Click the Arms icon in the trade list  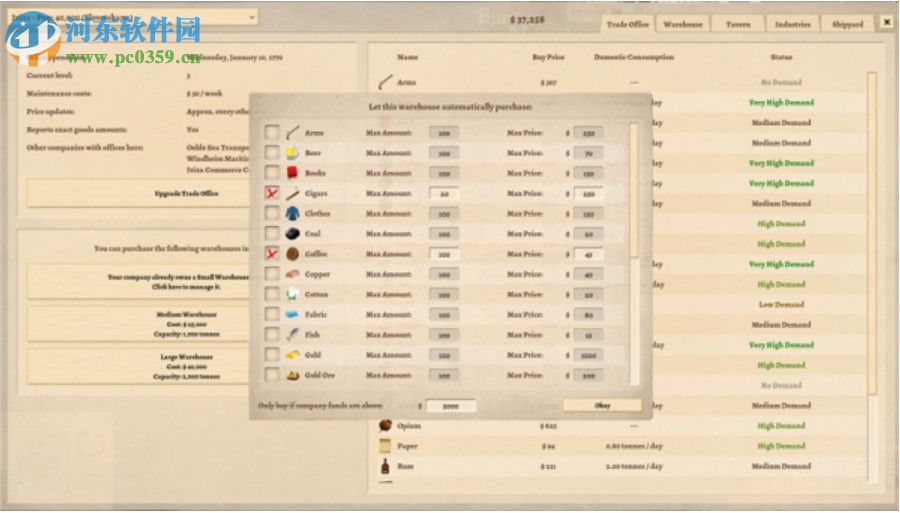(385, 82)
